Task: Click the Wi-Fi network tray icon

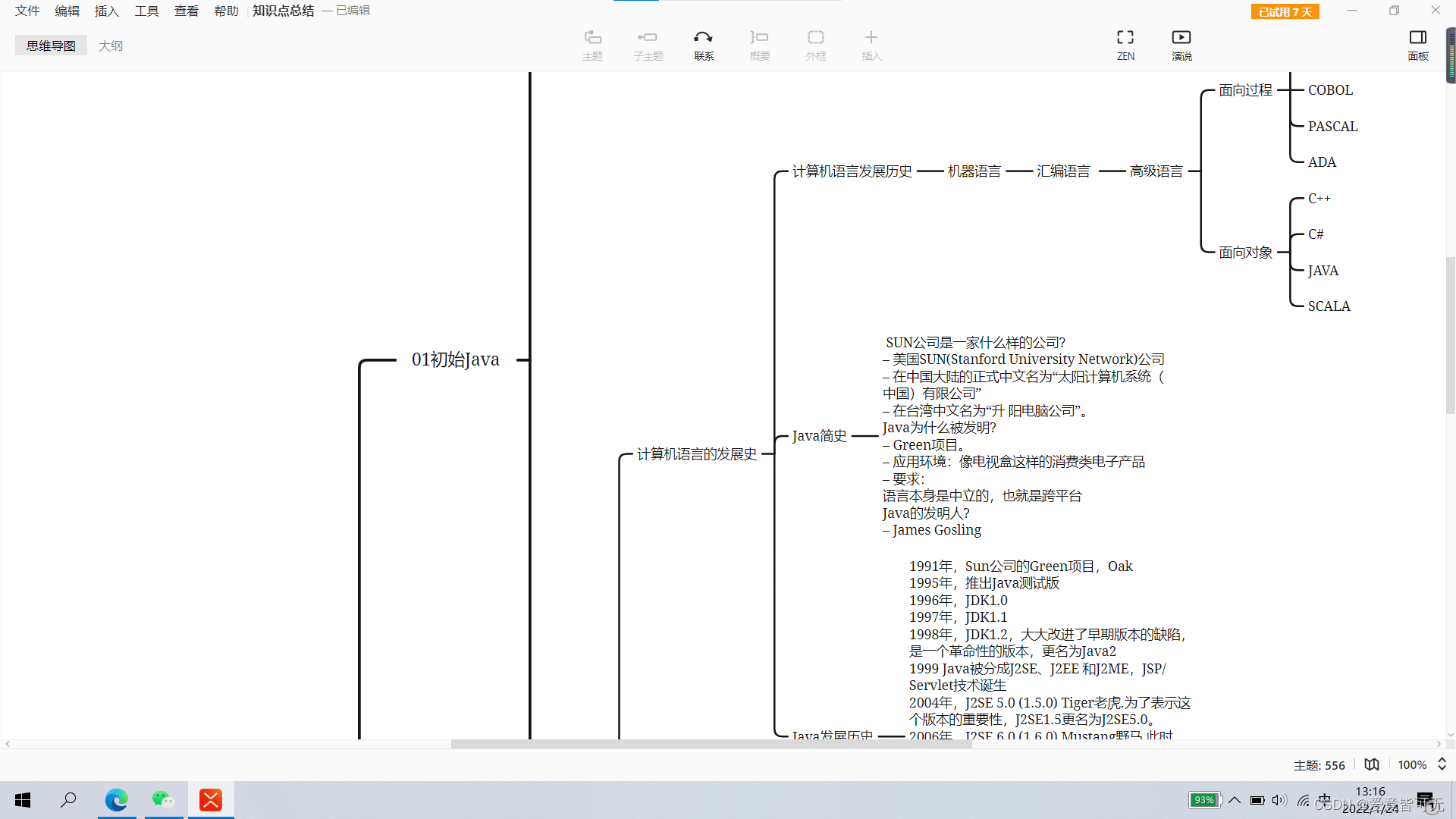Action: point(1304,800)
